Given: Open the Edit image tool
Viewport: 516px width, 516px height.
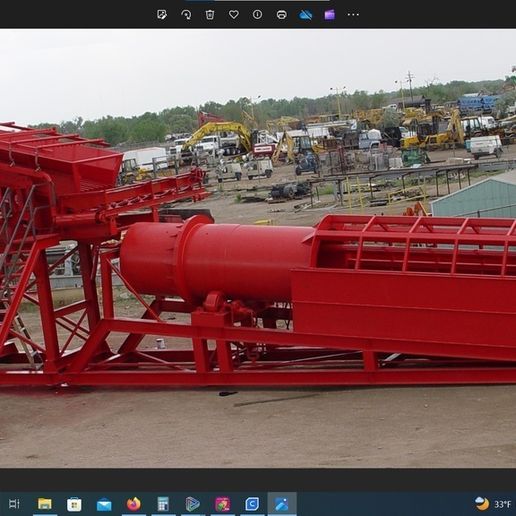Looking at the screenshot, I should pyautogui.click(x=162, y=15).
